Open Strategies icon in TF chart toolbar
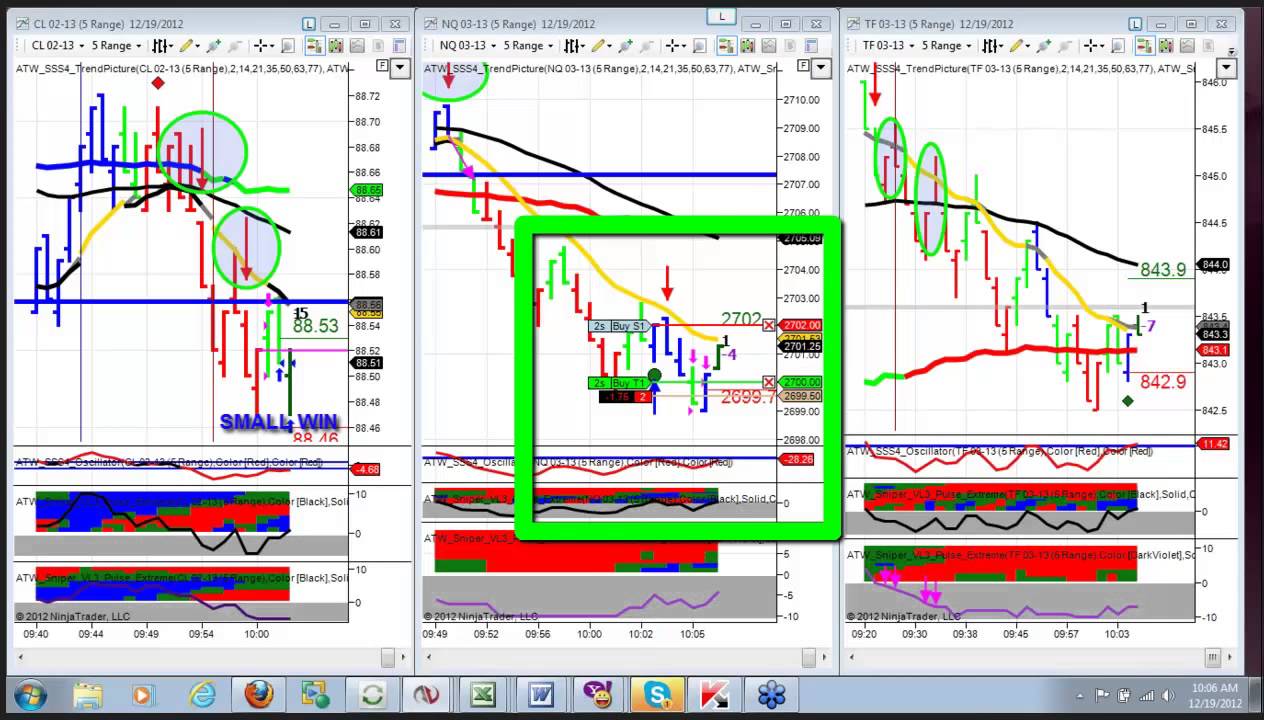The width and height of the screenshot is (1264, 720). pyautogui.click(x=1208, y=45)
